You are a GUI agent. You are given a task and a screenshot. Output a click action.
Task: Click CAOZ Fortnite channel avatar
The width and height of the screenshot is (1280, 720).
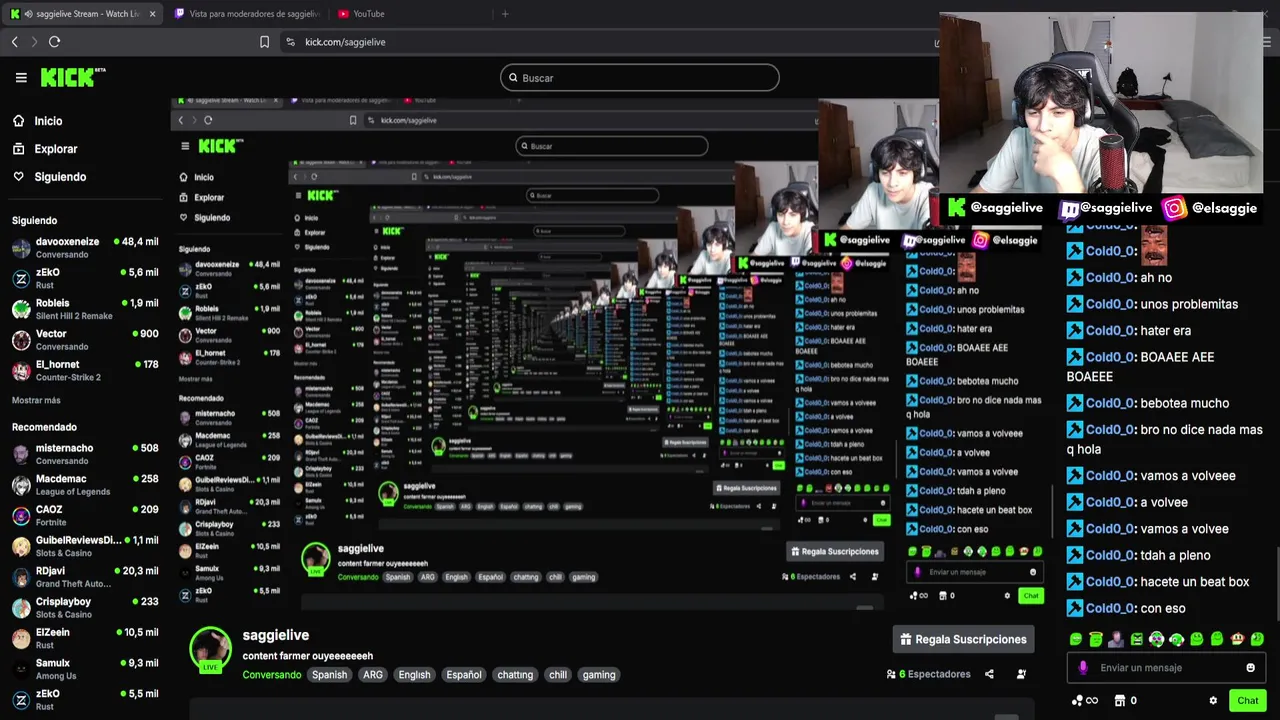(21, 516)
